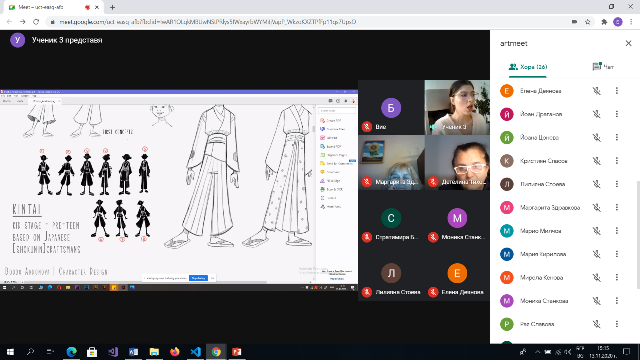The height and width of the screenshot is (360, 640).
Task: Go back in Chrome
Action: point(9,22)
